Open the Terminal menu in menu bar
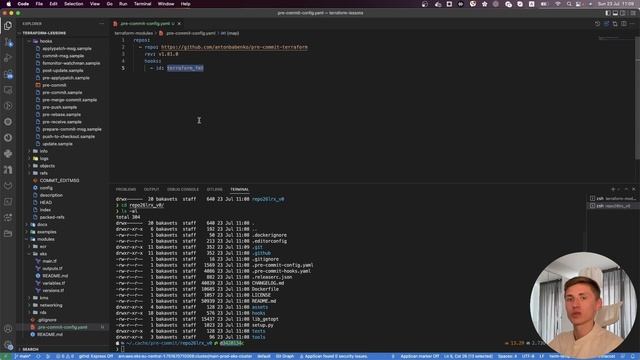This screenshot has width=640, height=360. (x=142, y=4)
